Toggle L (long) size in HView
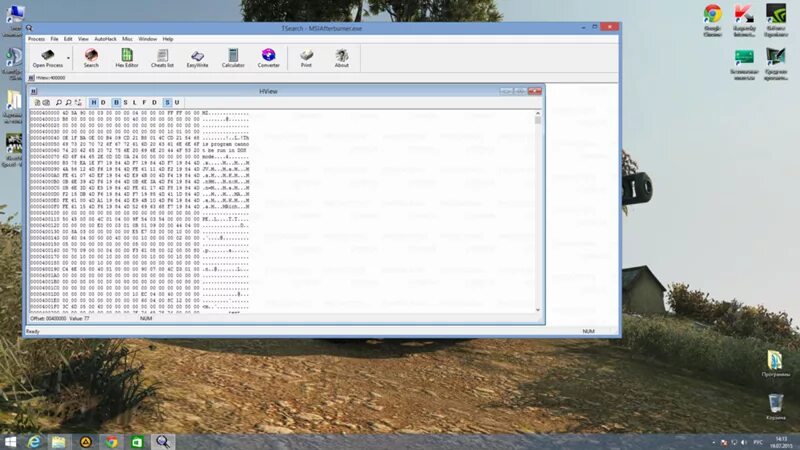 (x=135, y=103)
